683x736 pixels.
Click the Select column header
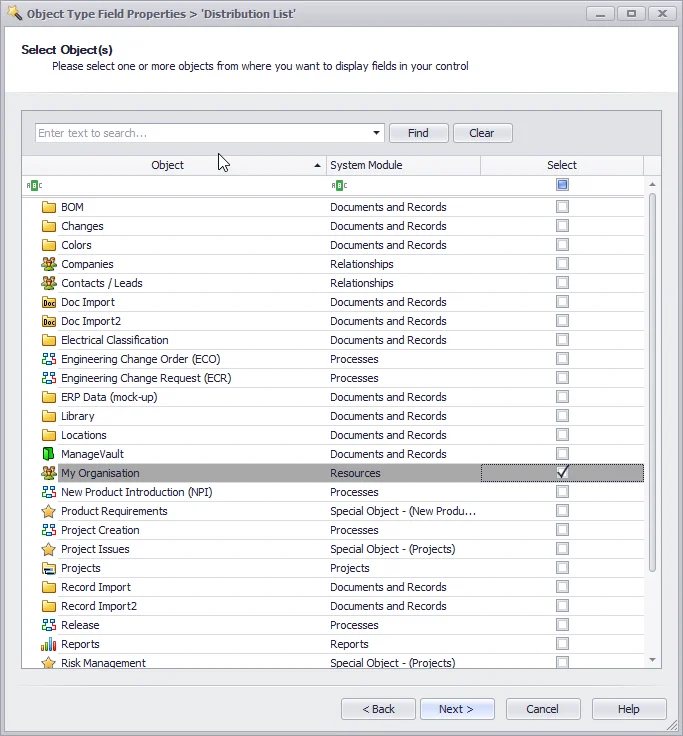pyautogui.click(x=562, y=165)
